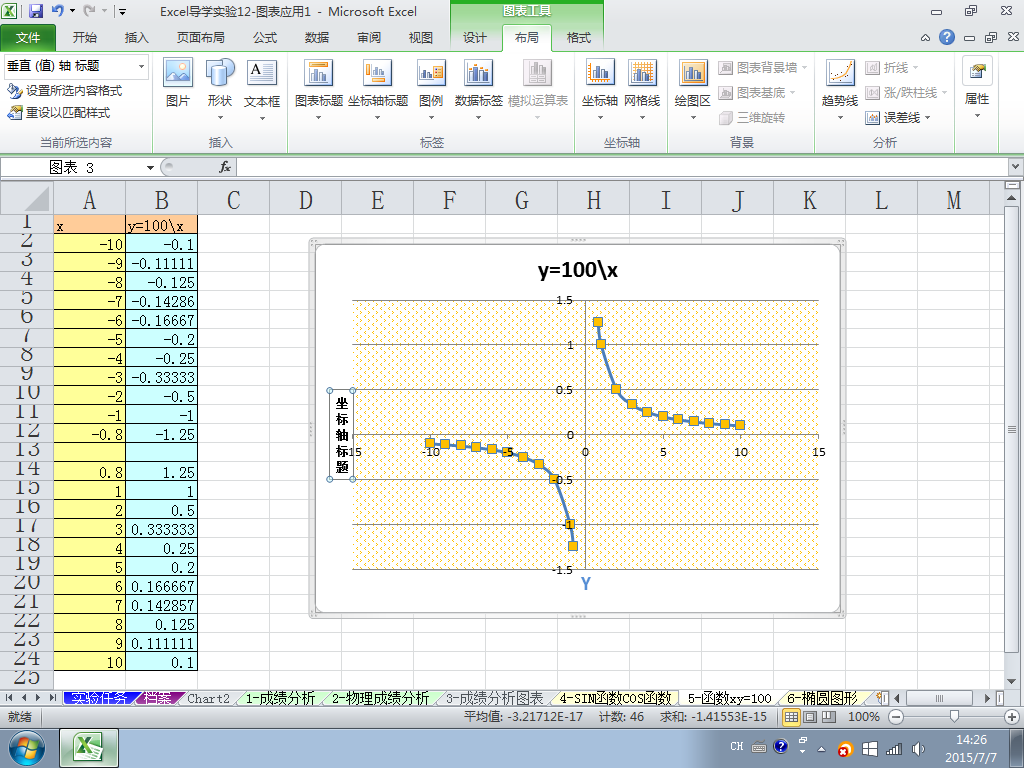Open Axis Titles (坐标轴标题) menu
This screenshot has height=768, width=1024.
[x=377, y=90]
